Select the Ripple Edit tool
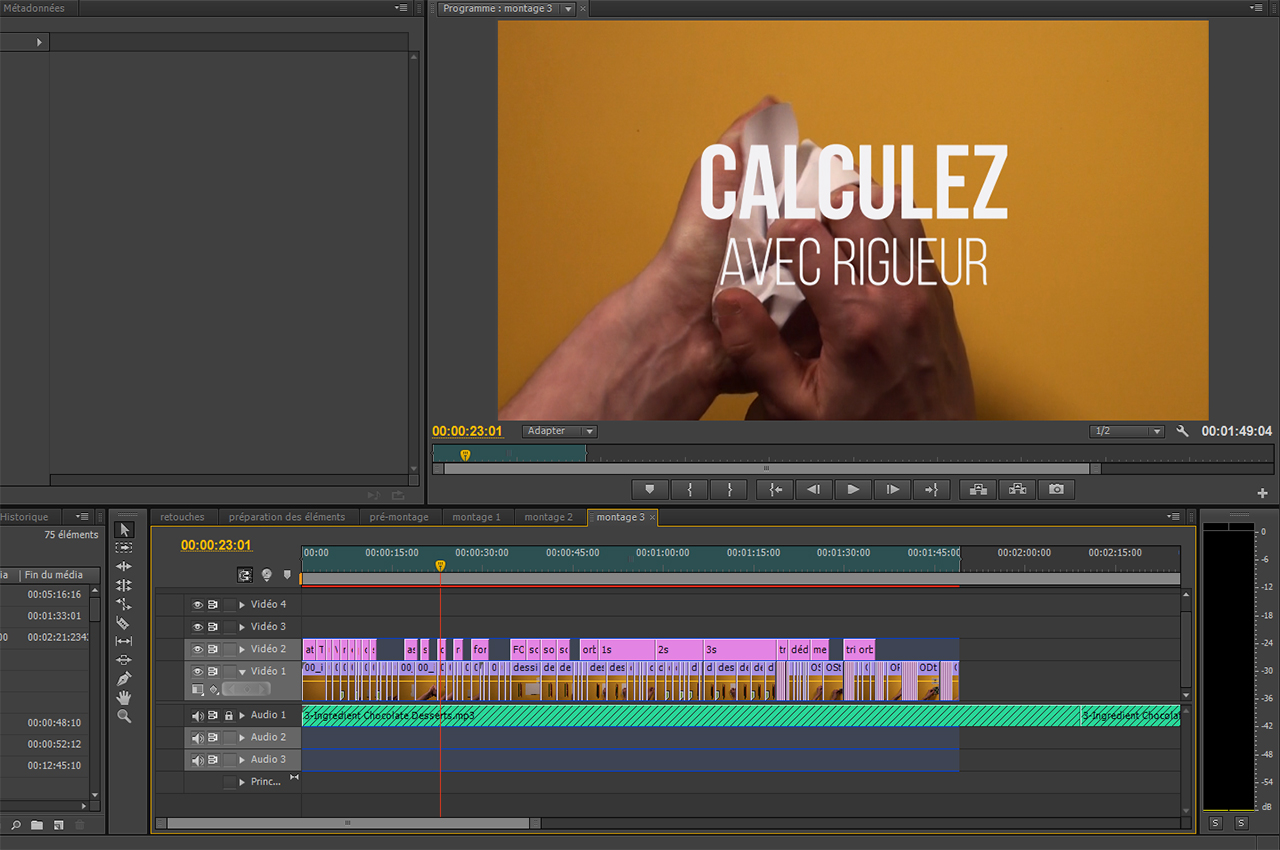 [124, 567]
